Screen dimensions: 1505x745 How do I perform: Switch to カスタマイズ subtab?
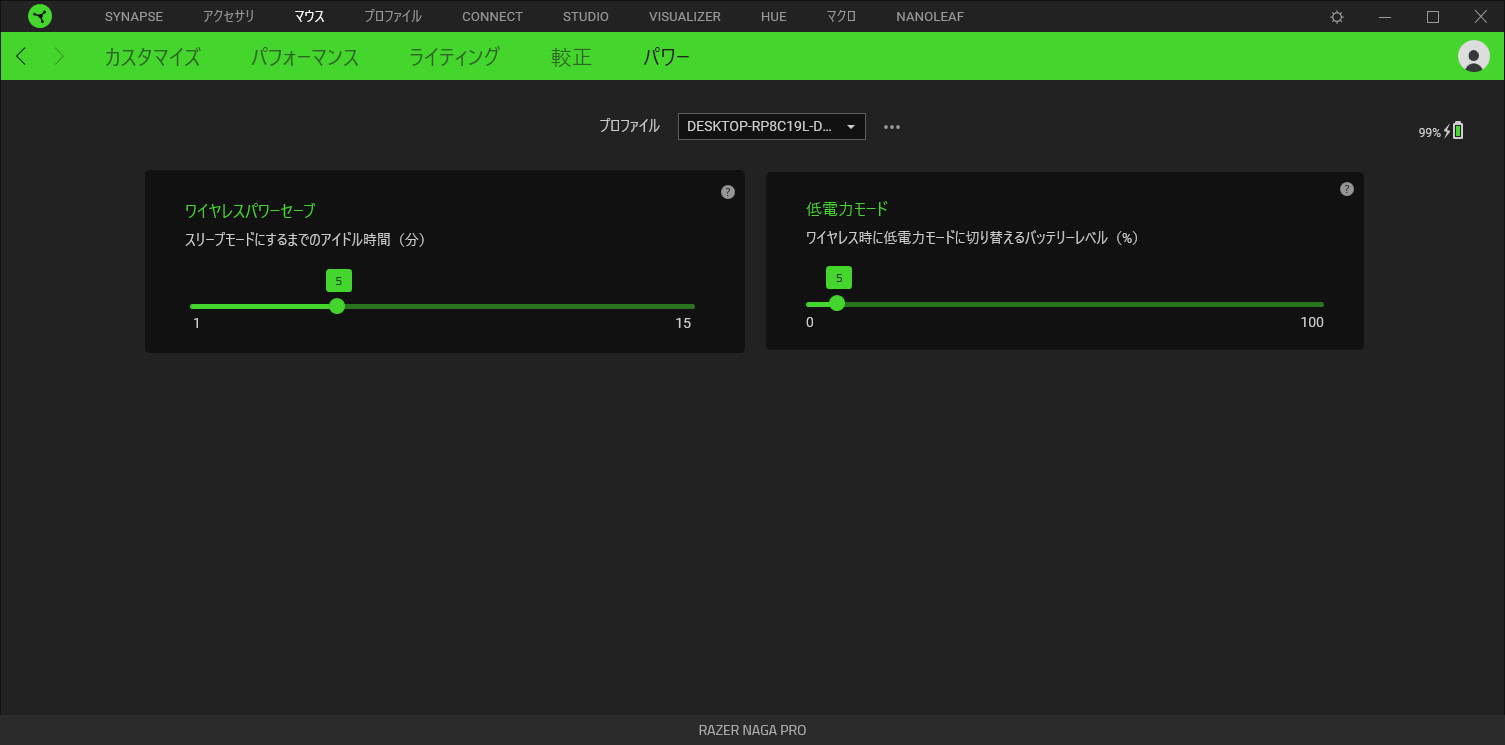click(x=152, y=57)
